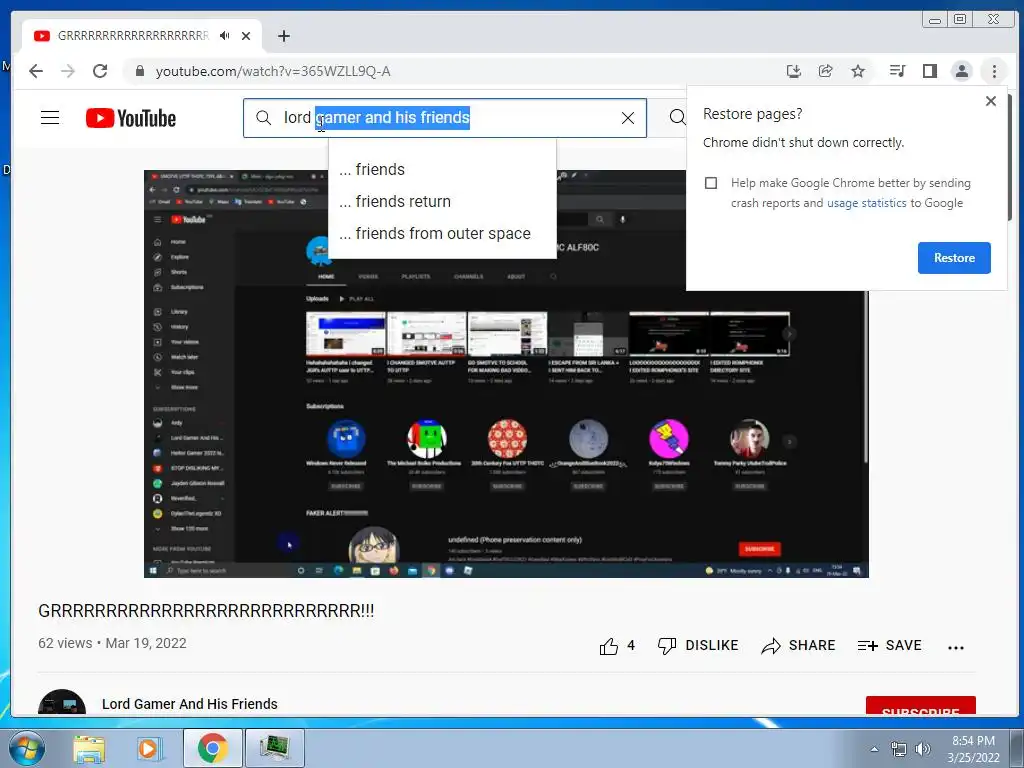Open Windows Explorer from taskbar
The height and width of the screenshot is (768, 1024).
tap(89, 748)
